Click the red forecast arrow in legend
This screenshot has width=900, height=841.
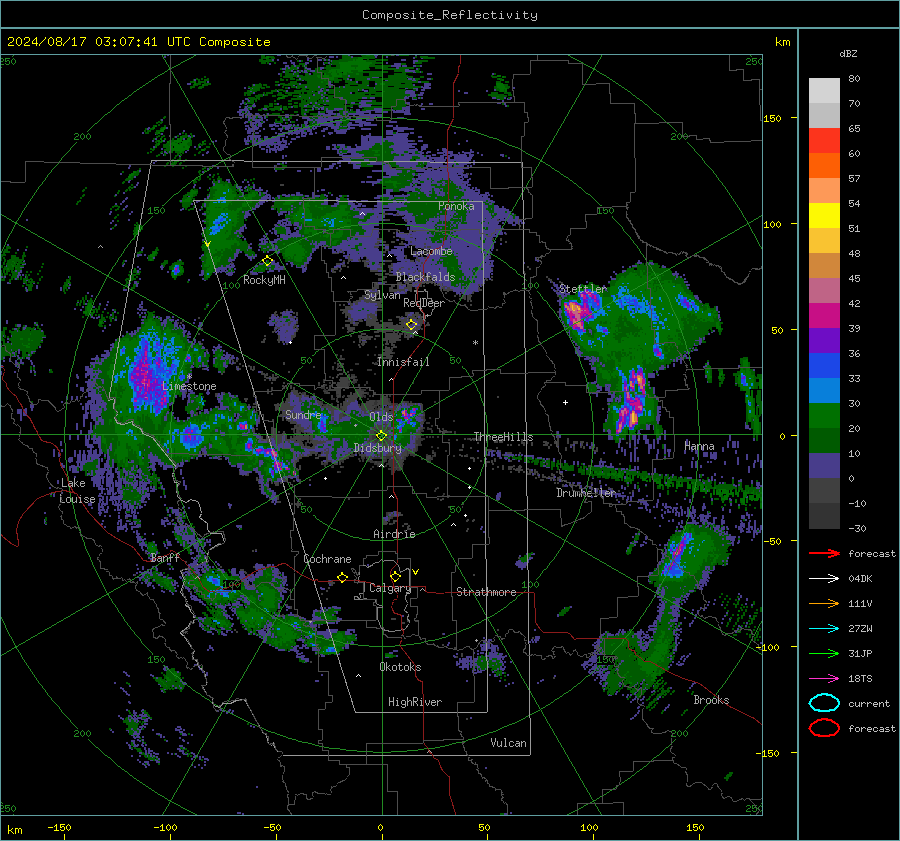(824, 553)
